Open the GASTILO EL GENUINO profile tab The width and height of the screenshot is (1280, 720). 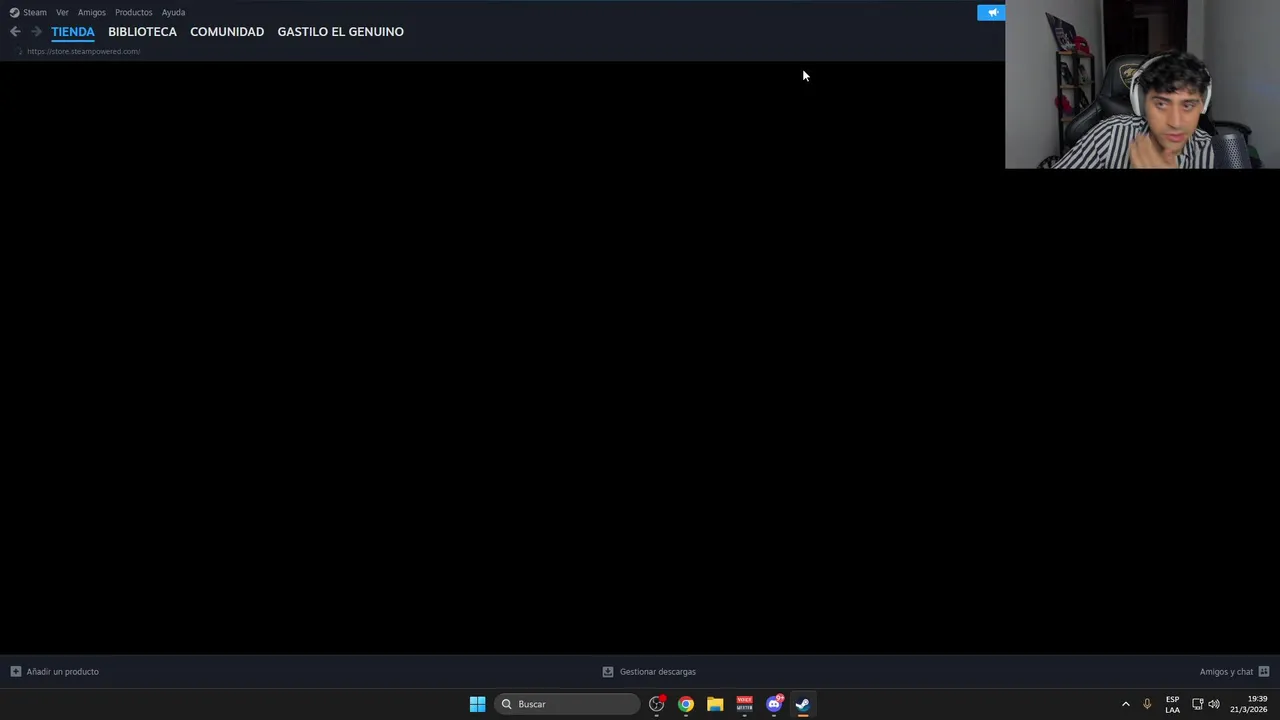click(341, 32)
